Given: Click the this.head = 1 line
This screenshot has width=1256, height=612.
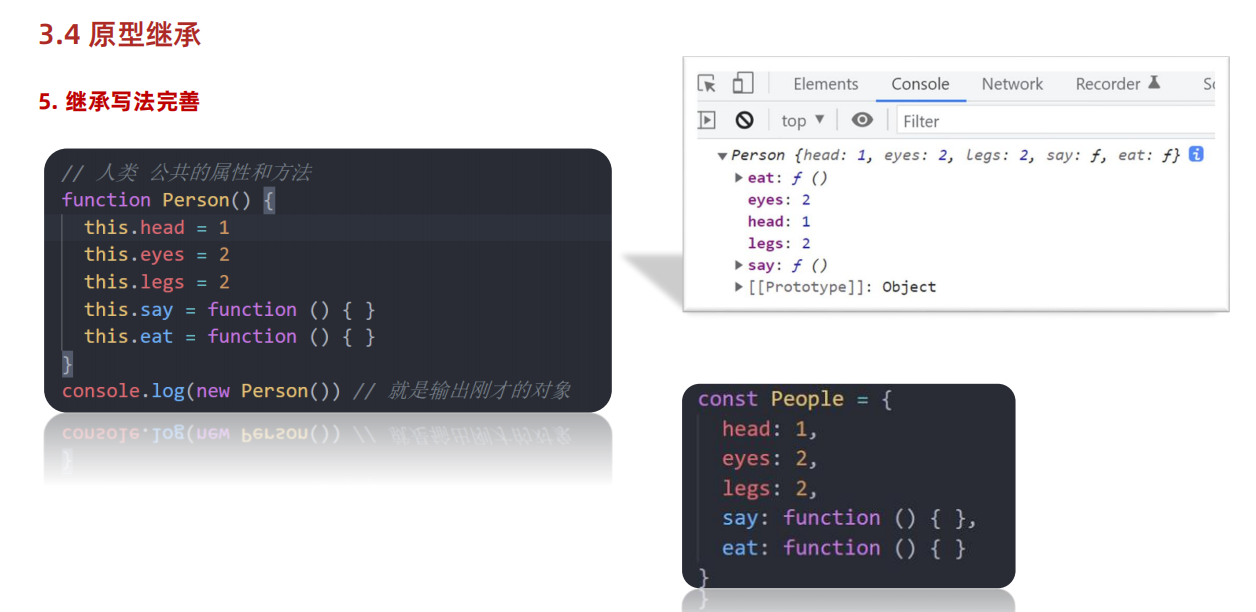Looking at the screenshot, I should tap(157, 227).
